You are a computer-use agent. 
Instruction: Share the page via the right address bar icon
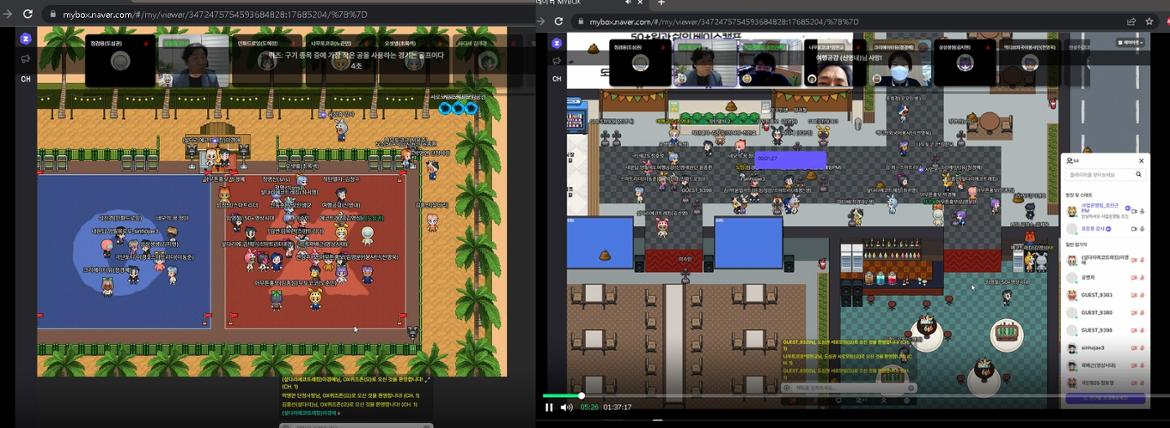click(x=1131, y=22)
